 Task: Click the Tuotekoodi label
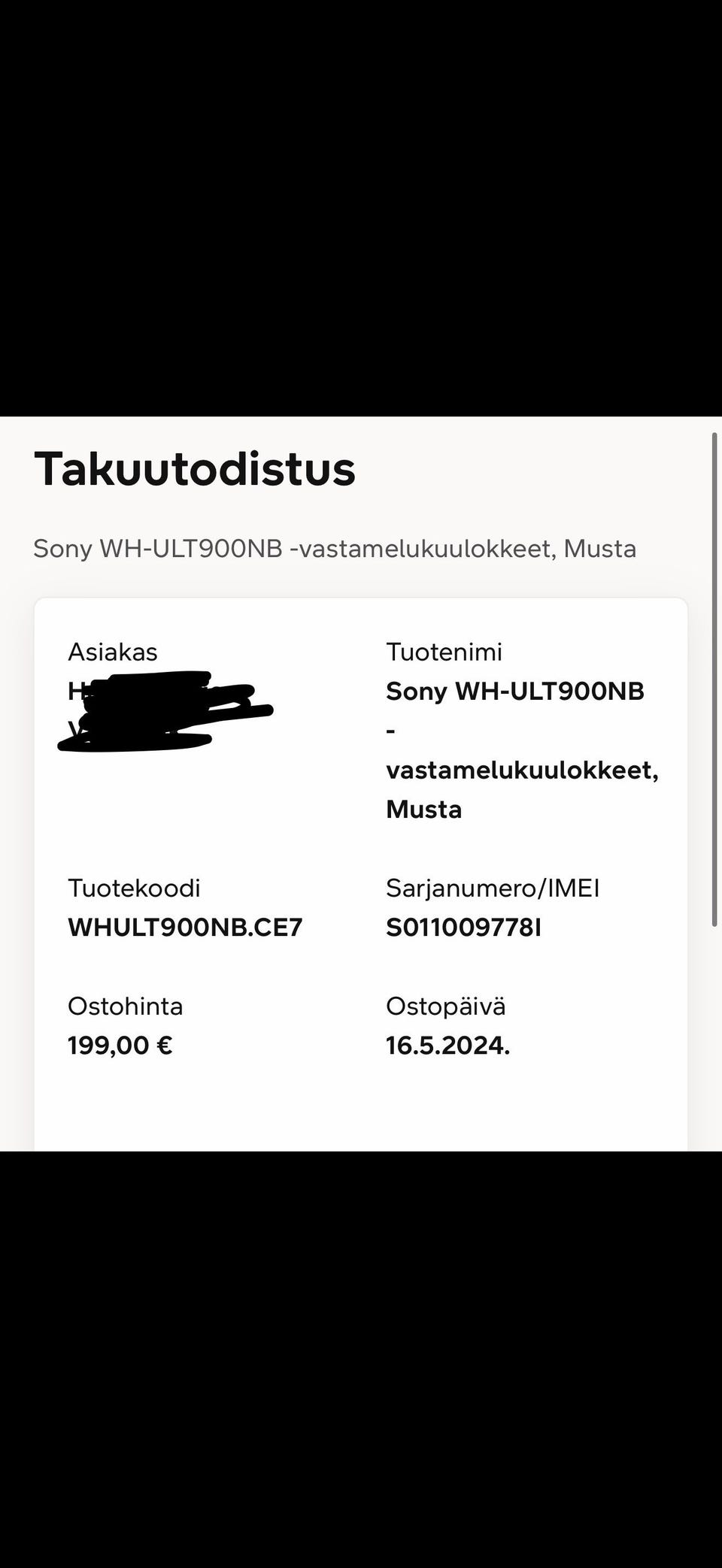tap(134, 888)
